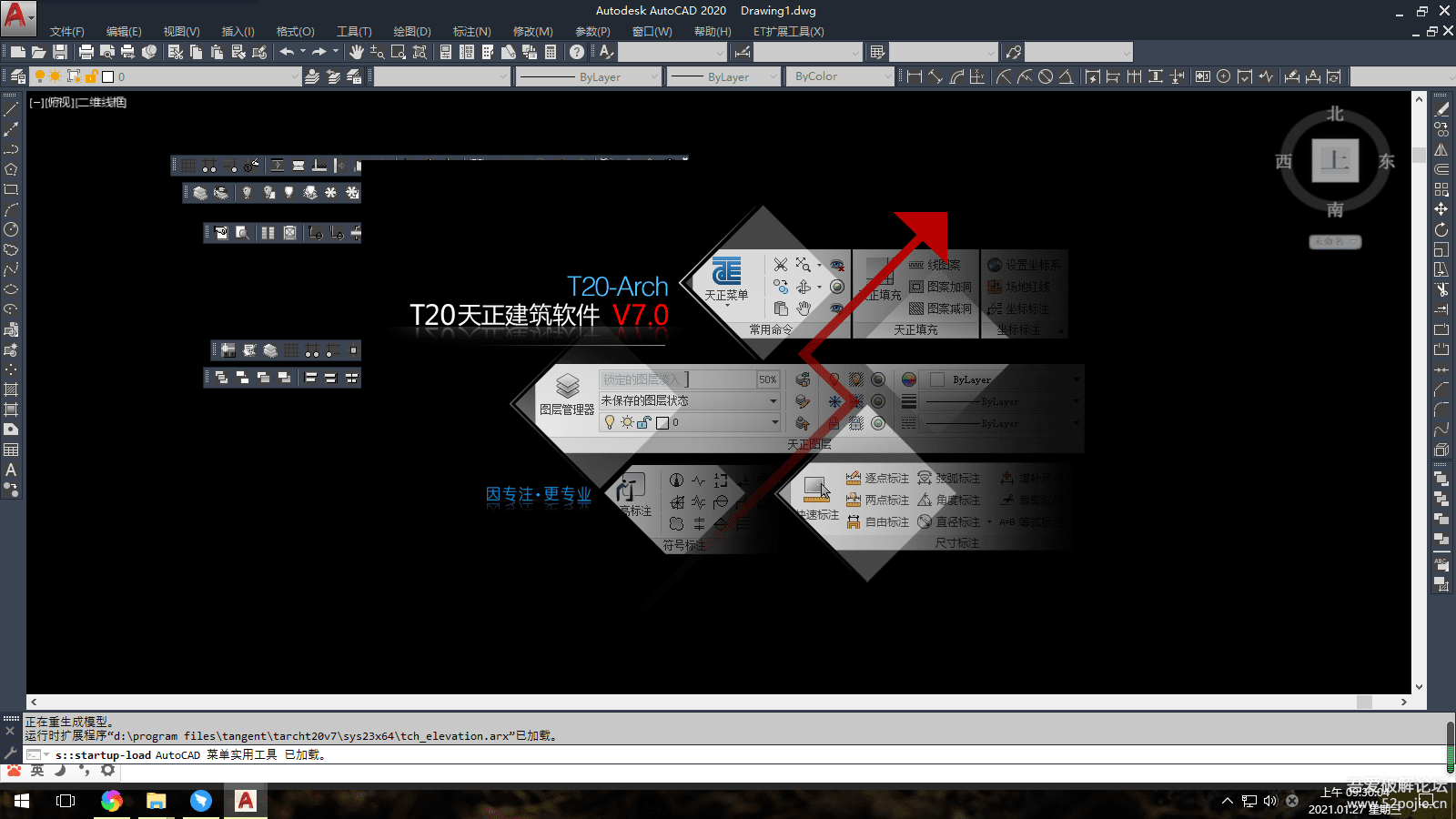Click the horizontal scrollbar right arrow
Image resolution: width=1456 pixels, height=819 pixels.
(x=1404, y=702)
